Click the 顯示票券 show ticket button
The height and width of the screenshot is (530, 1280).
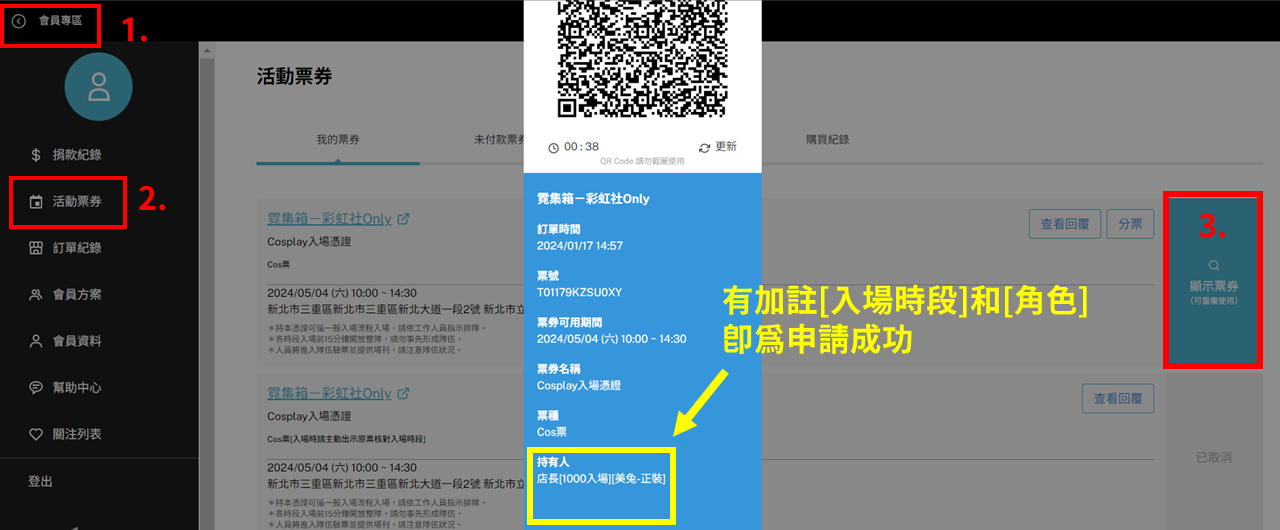[1214, 281]
